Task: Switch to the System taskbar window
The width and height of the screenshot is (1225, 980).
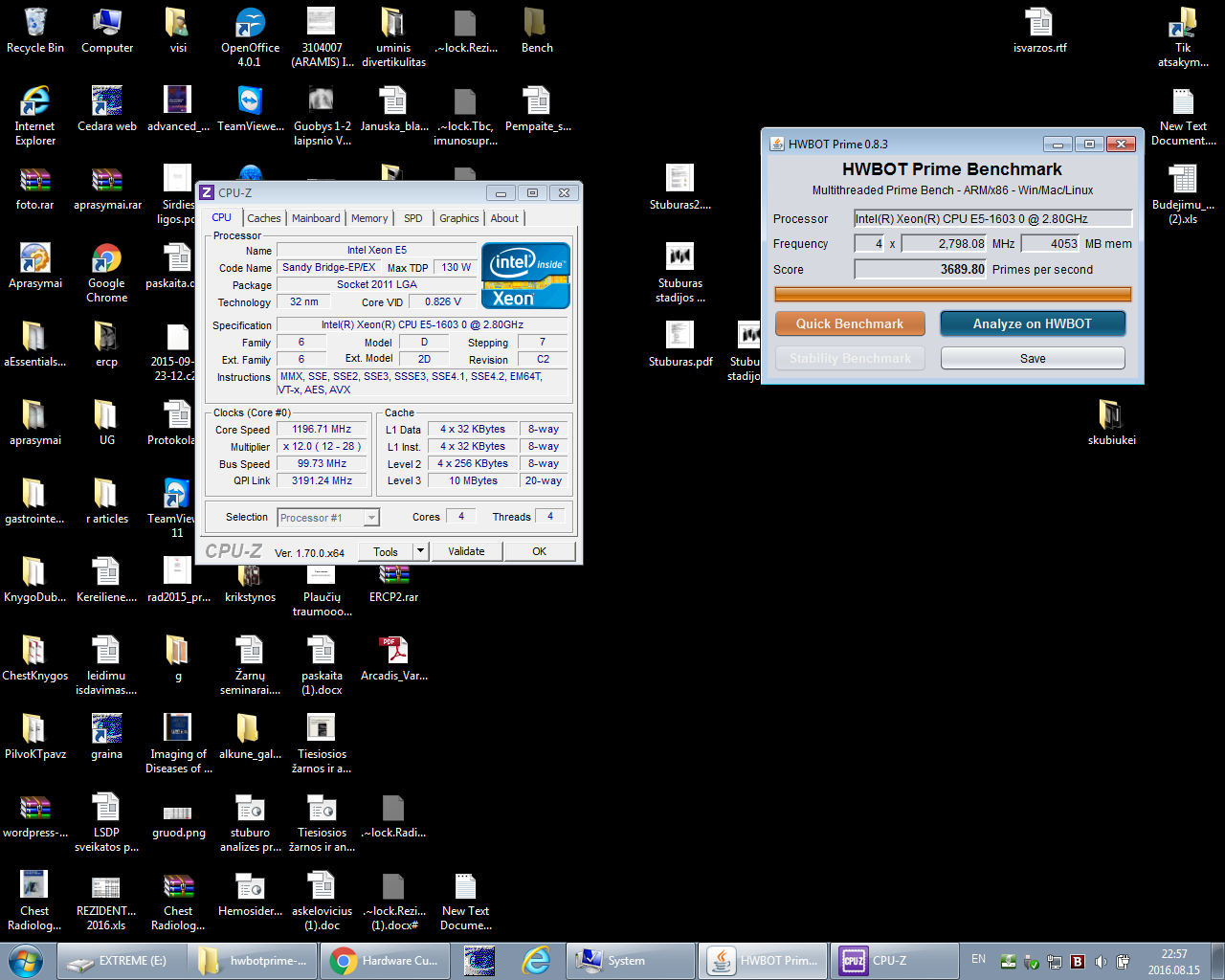Action: coord(632,961)
